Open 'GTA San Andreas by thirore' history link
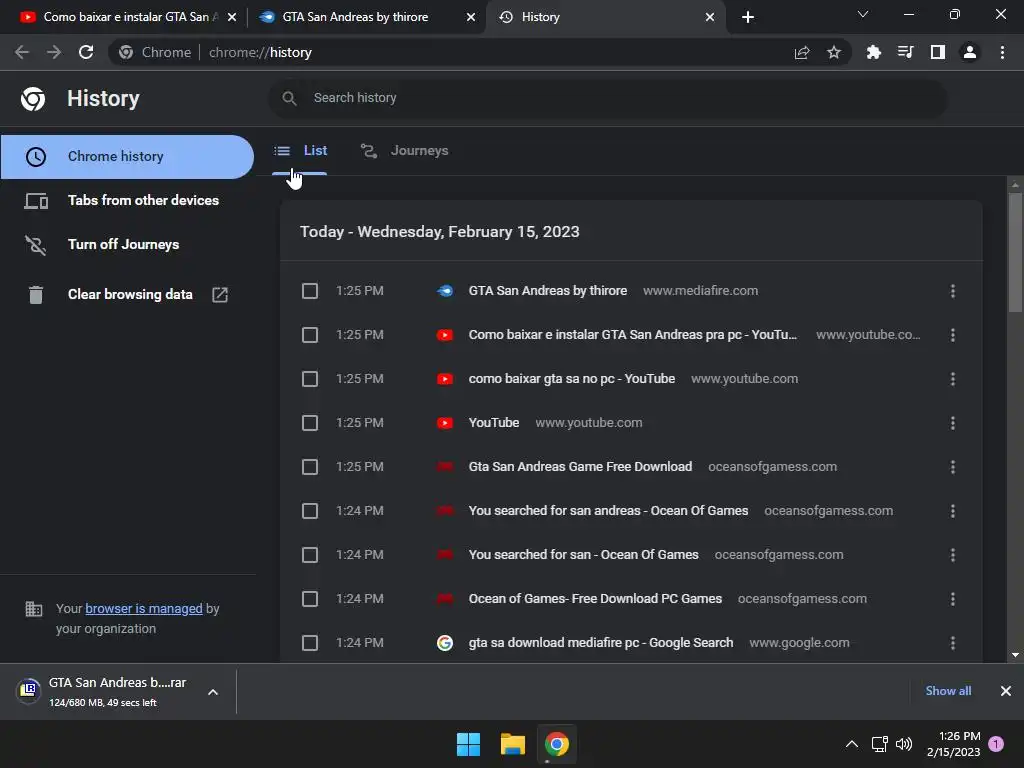This screenshot has height=768, width=1024. point(547,291)
